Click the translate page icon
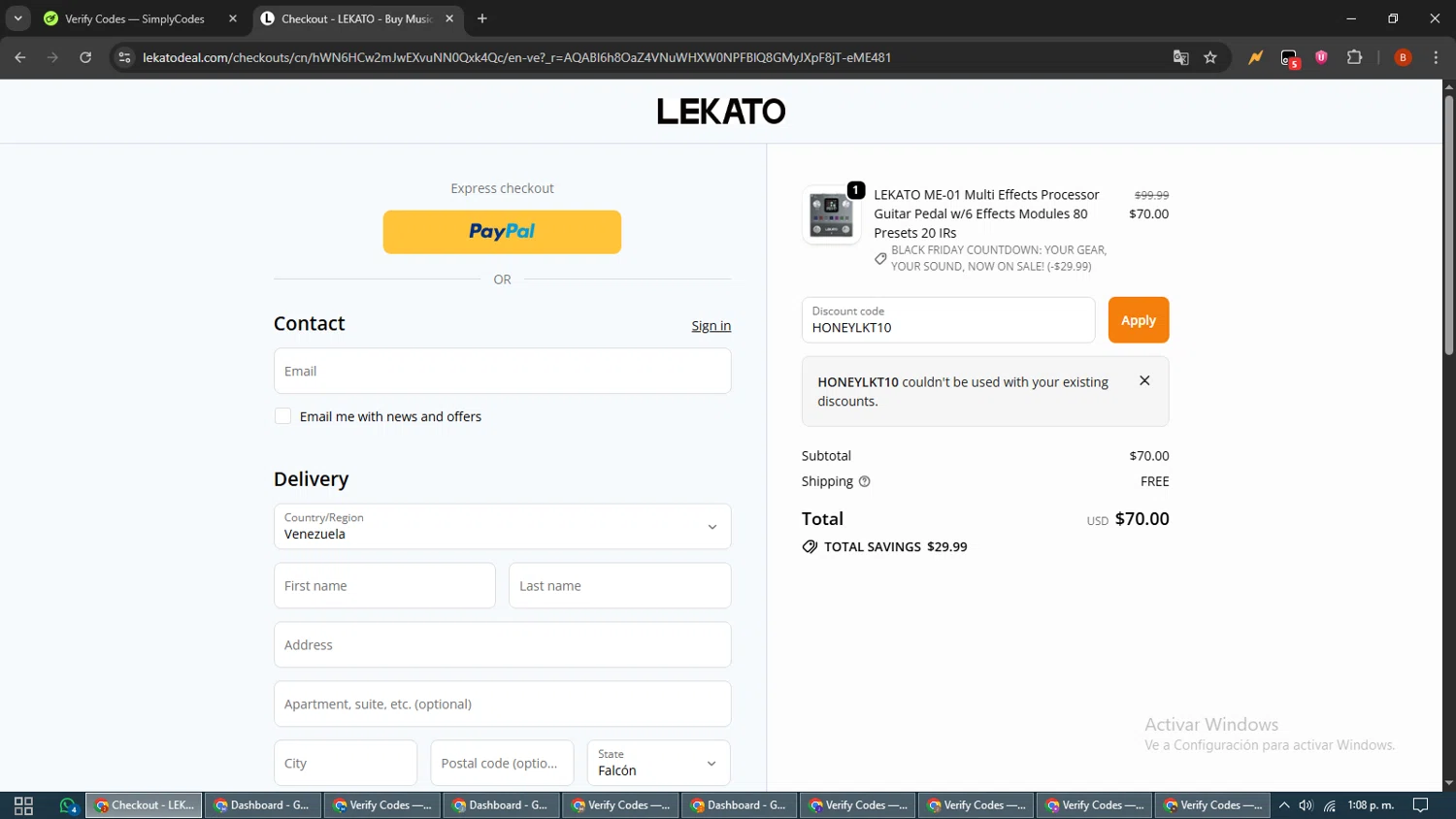This screenshot has height=819, width=1456. 1180,57
